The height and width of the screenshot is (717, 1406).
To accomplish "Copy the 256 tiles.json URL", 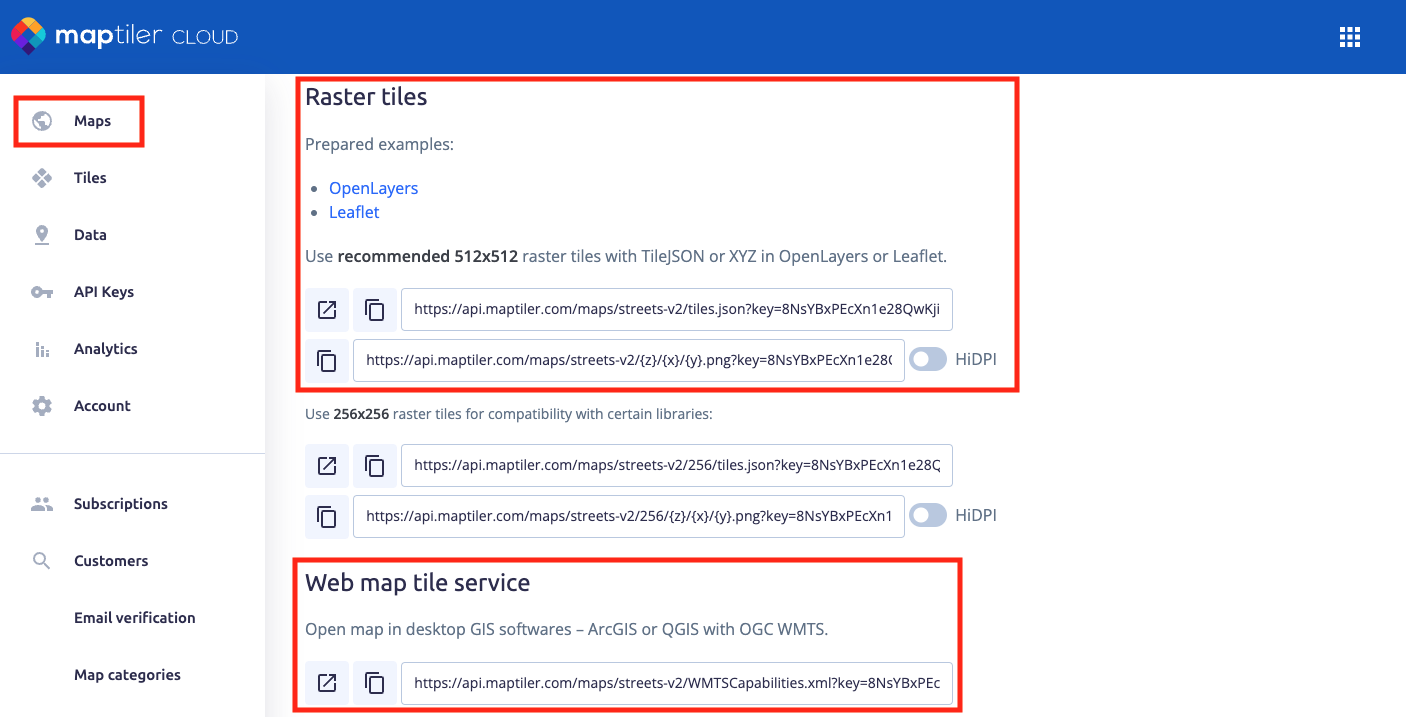I will [x=375, y=465].
